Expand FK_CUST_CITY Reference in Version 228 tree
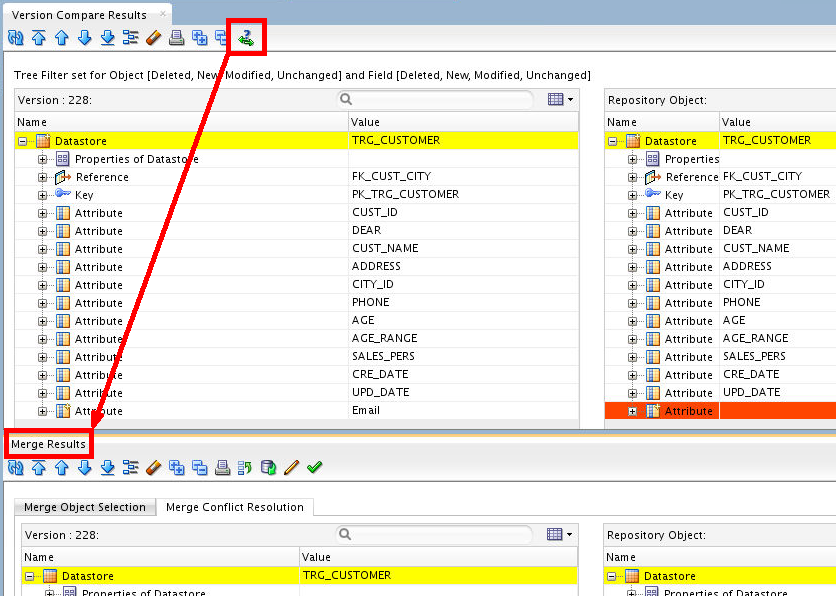The height and width of the screenshot is (596, 836). coord(42,177)
